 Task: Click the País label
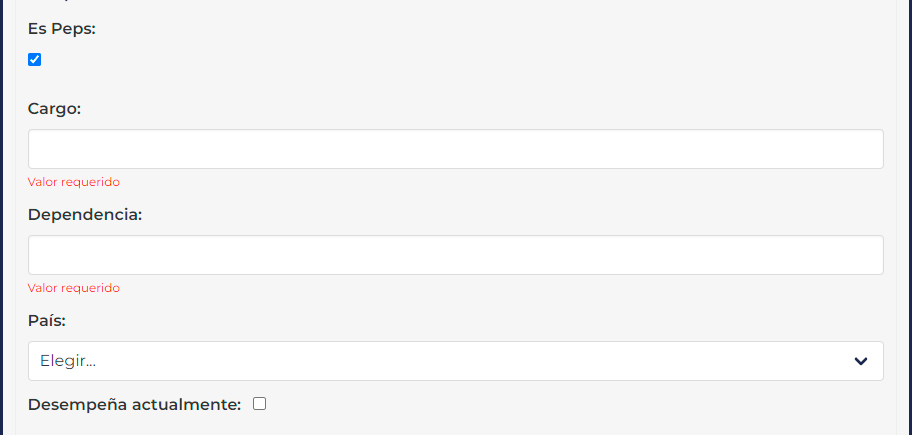(x=47, y=320)
